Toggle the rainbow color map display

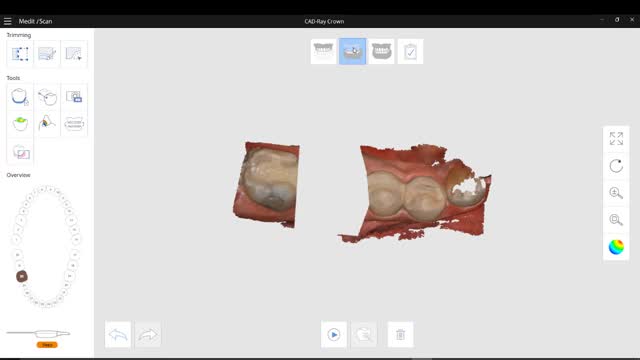click(x=616, y=247)
